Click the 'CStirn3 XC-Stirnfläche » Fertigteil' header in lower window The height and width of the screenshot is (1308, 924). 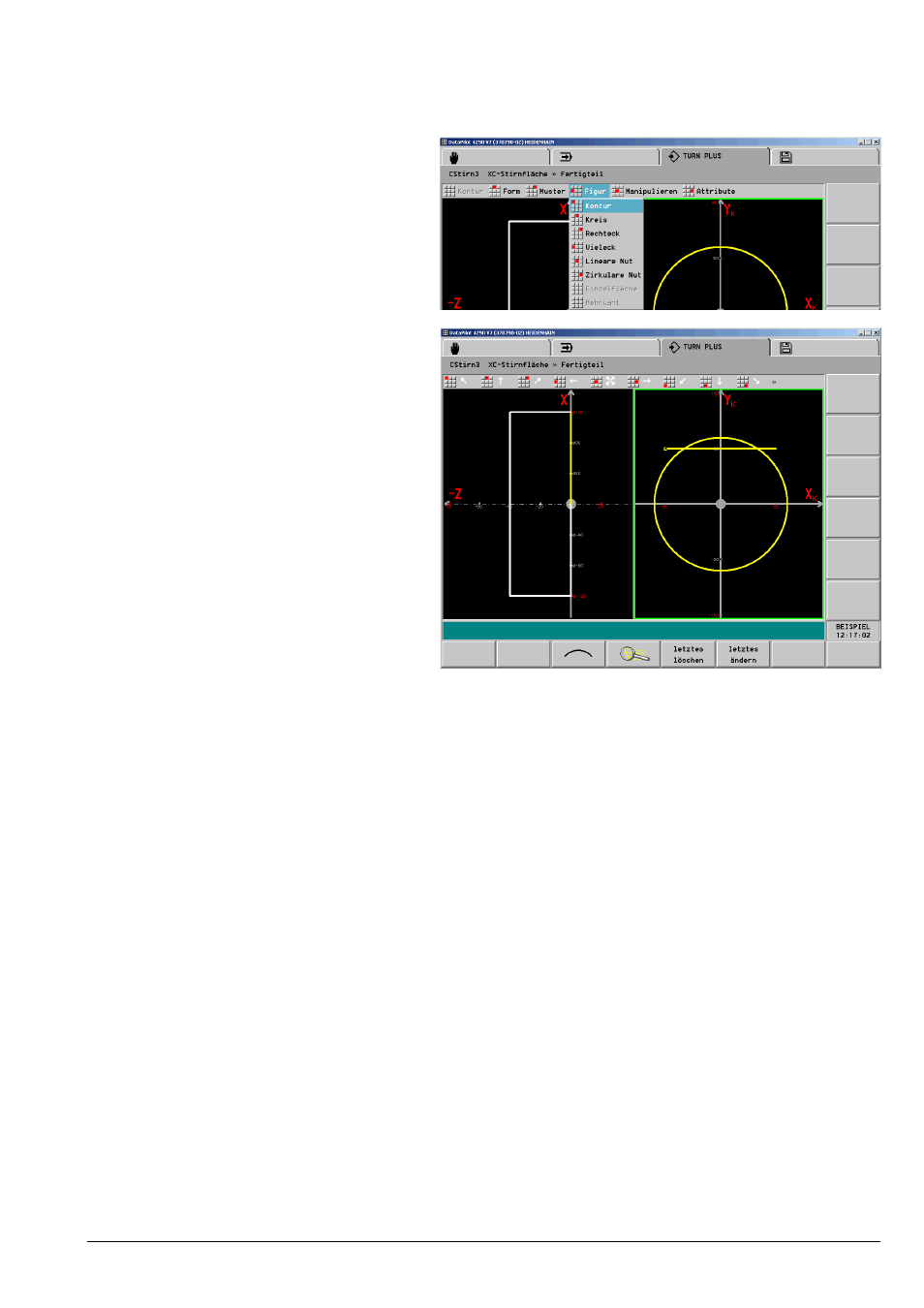(526, 365)
